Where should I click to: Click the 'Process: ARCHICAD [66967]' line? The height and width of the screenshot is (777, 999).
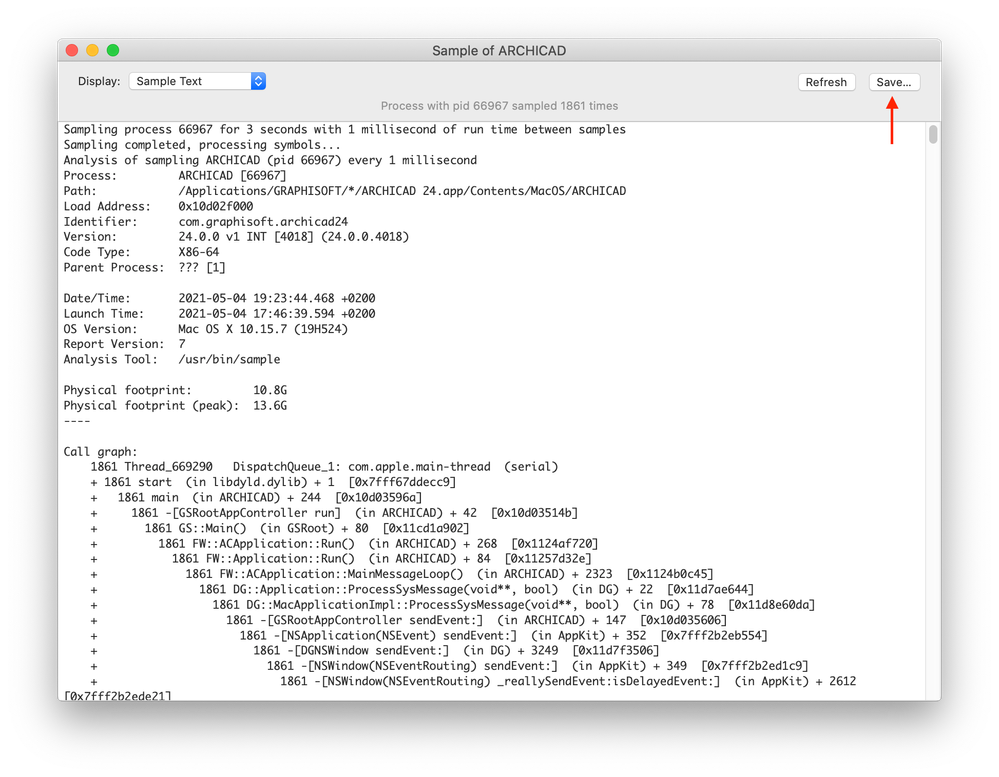tap(175, 175)
